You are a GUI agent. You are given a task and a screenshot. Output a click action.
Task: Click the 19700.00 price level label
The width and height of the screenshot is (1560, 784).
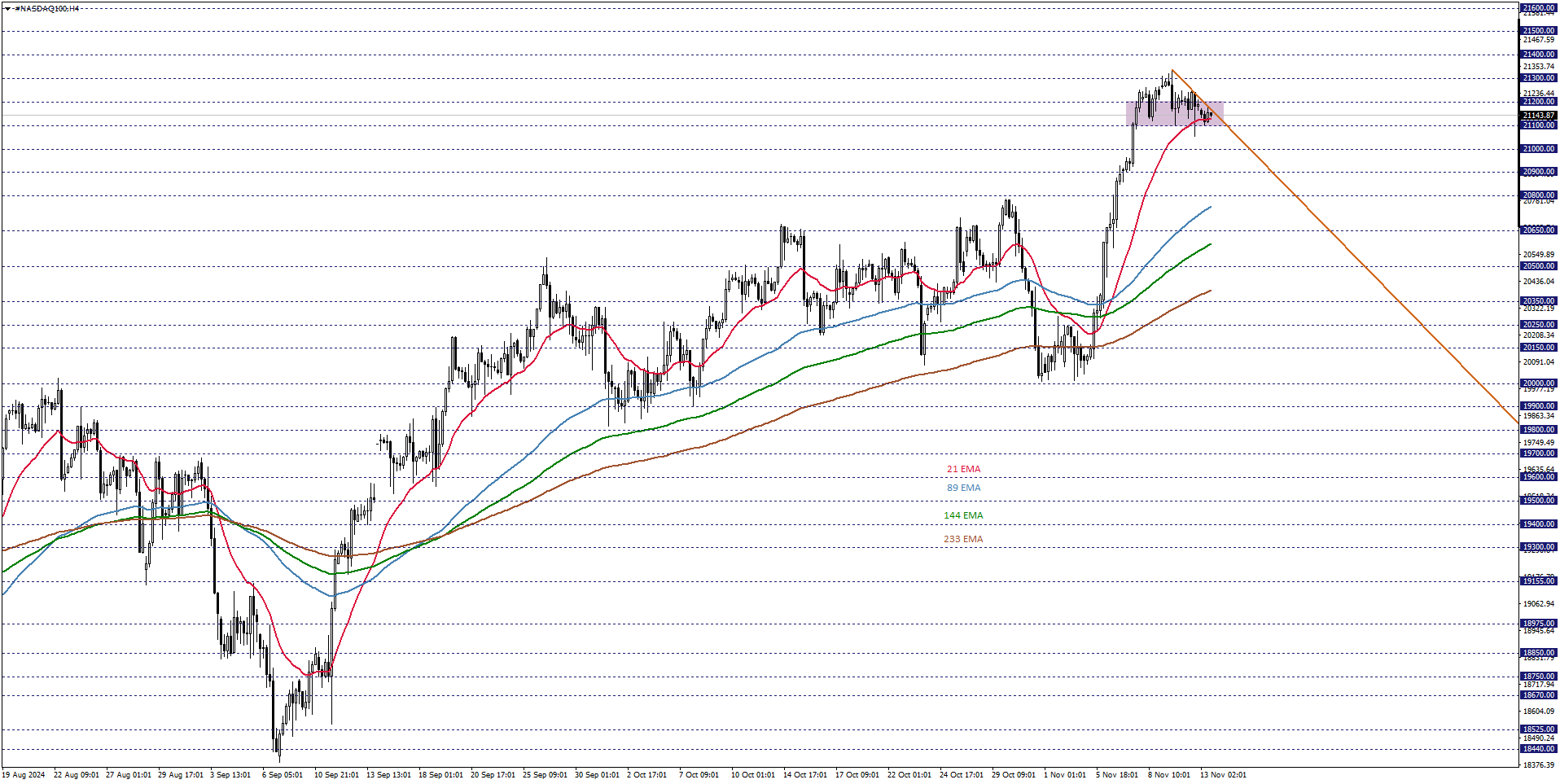(1539, 453)
